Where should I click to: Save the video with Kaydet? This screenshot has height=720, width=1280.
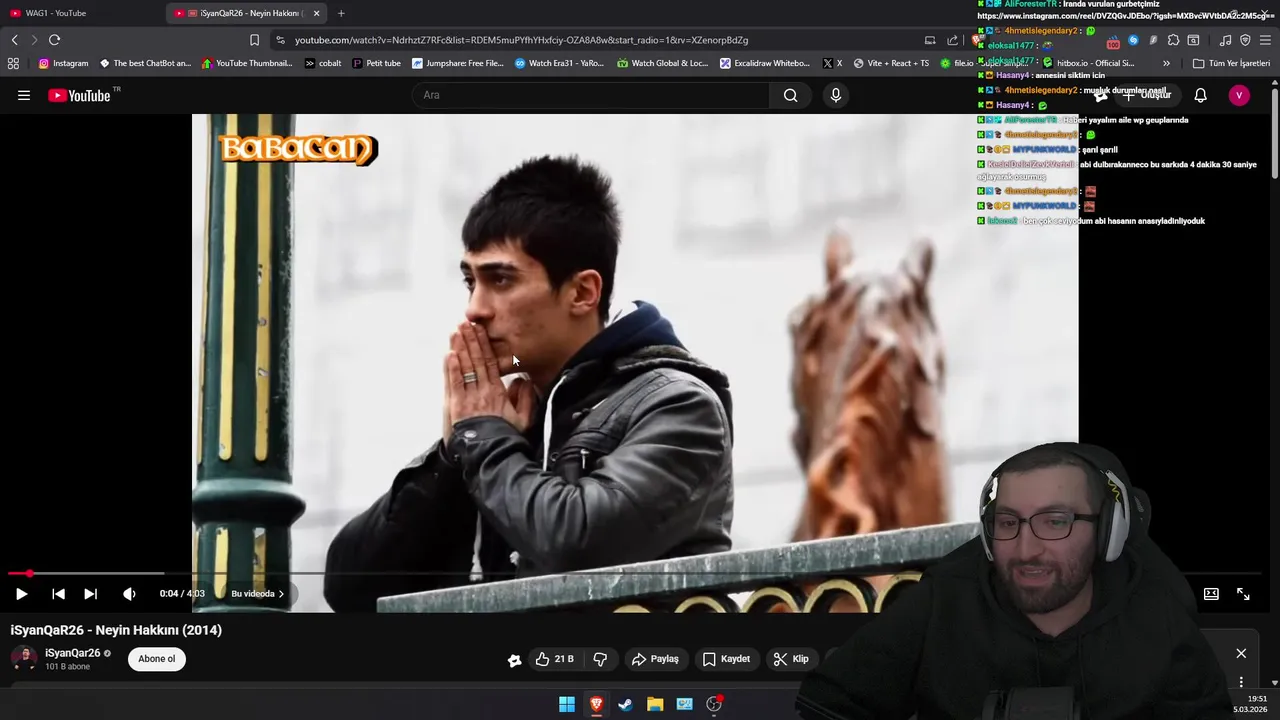726,659
